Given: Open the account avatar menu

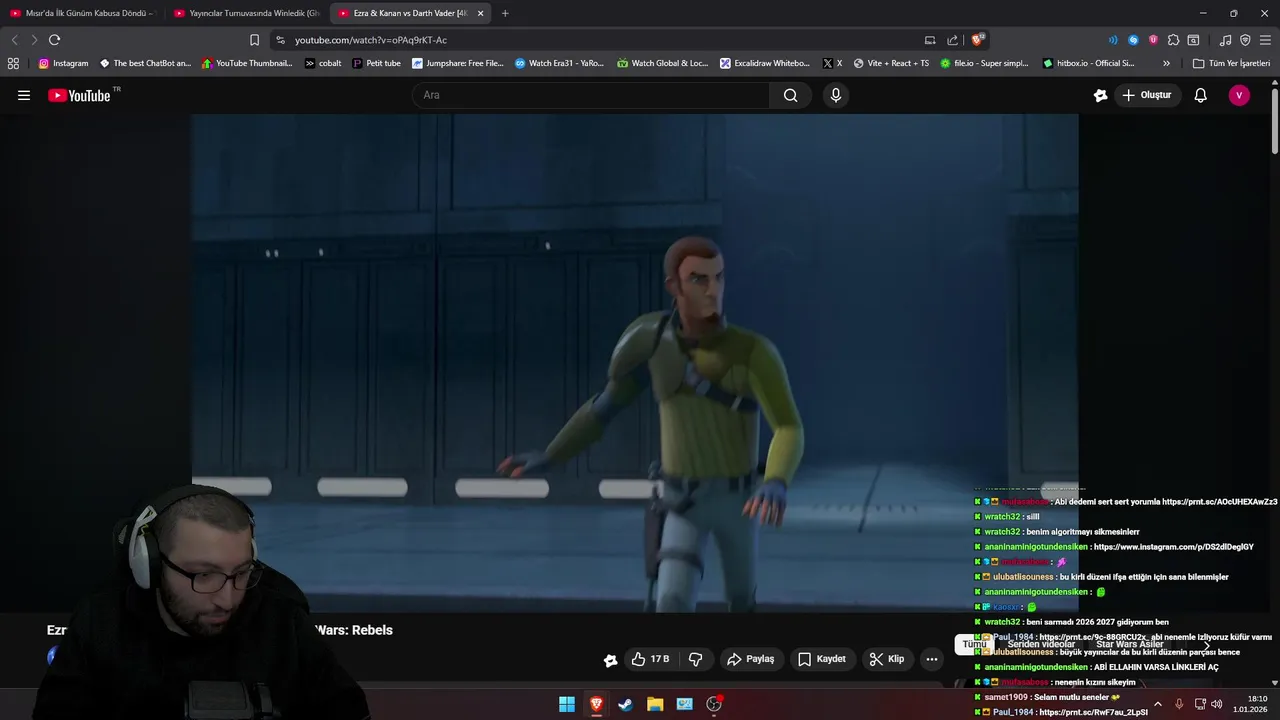Looking at the screenshot, I should 1239,95.
